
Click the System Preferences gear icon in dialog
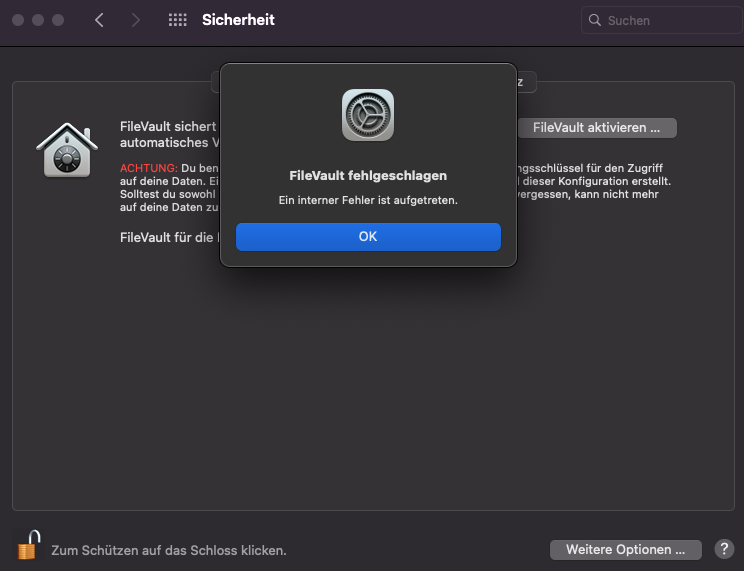(368, 115)
